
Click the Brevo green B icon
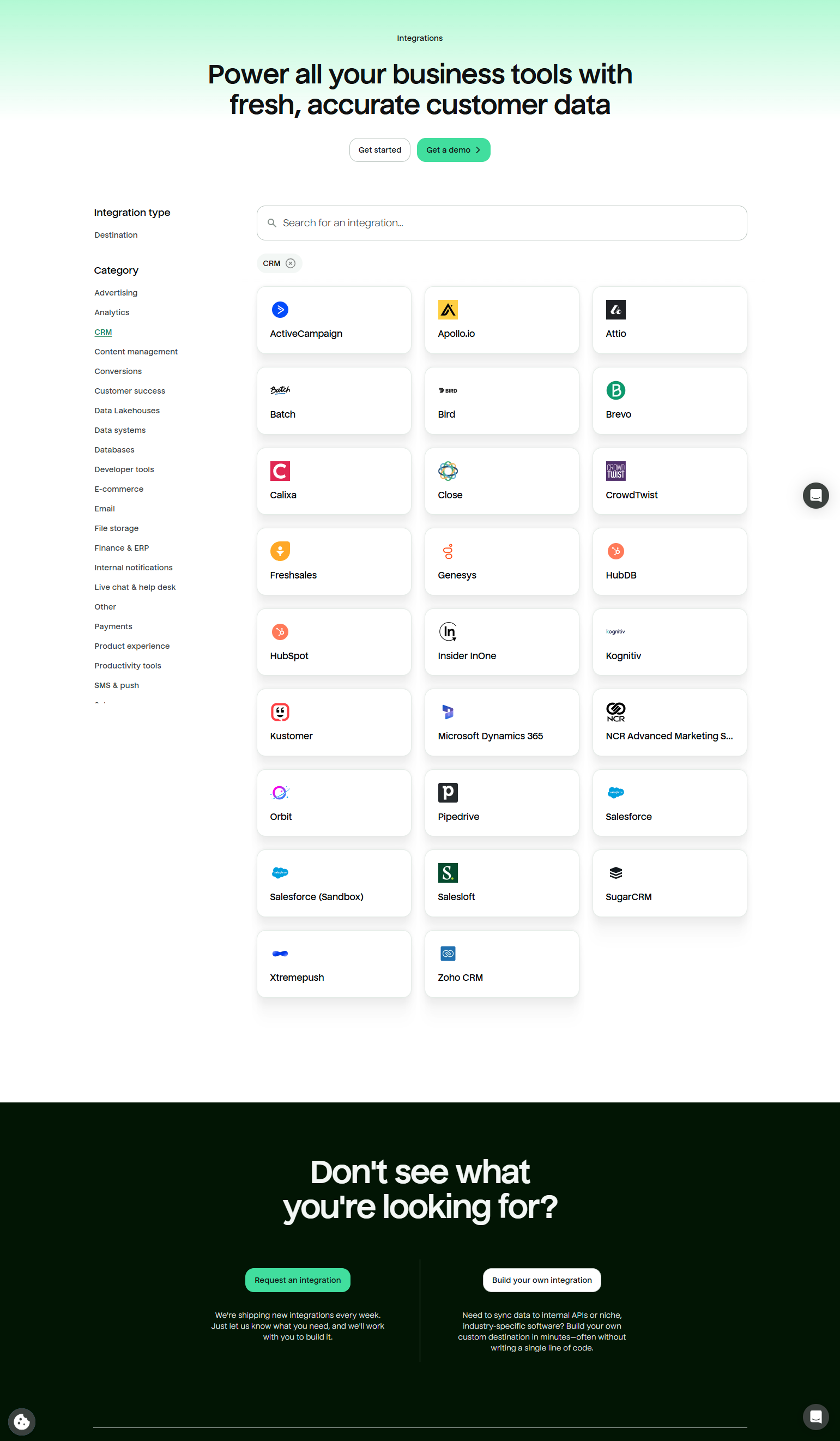(616, 390)
